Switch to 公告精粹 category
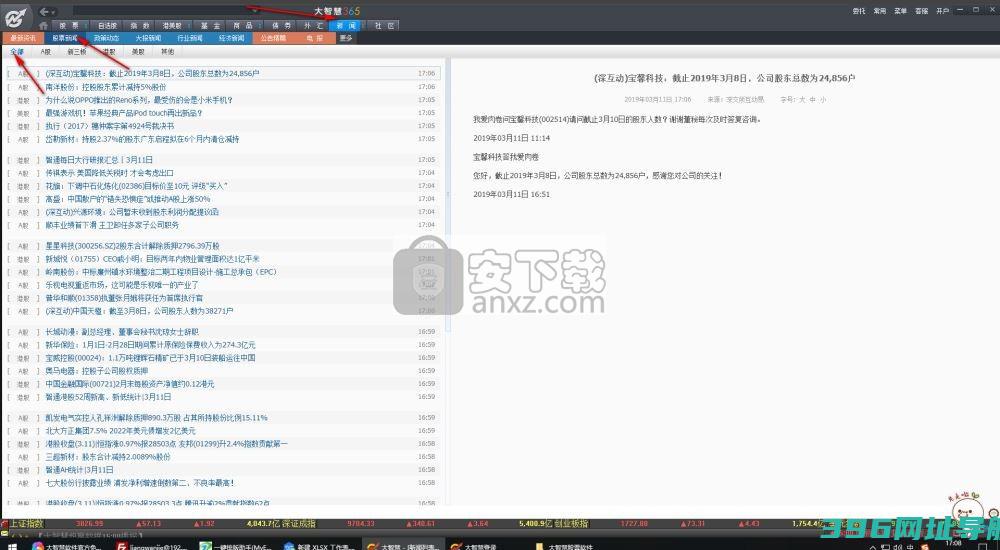The height and width of the screenshot is (550, 1000). click(274, 38)
